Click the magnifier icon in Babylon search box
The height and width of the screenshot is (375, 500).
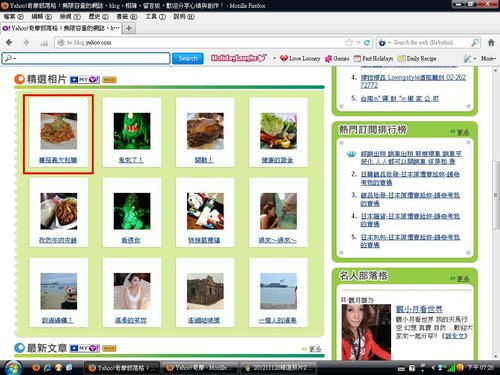point(475,42)
